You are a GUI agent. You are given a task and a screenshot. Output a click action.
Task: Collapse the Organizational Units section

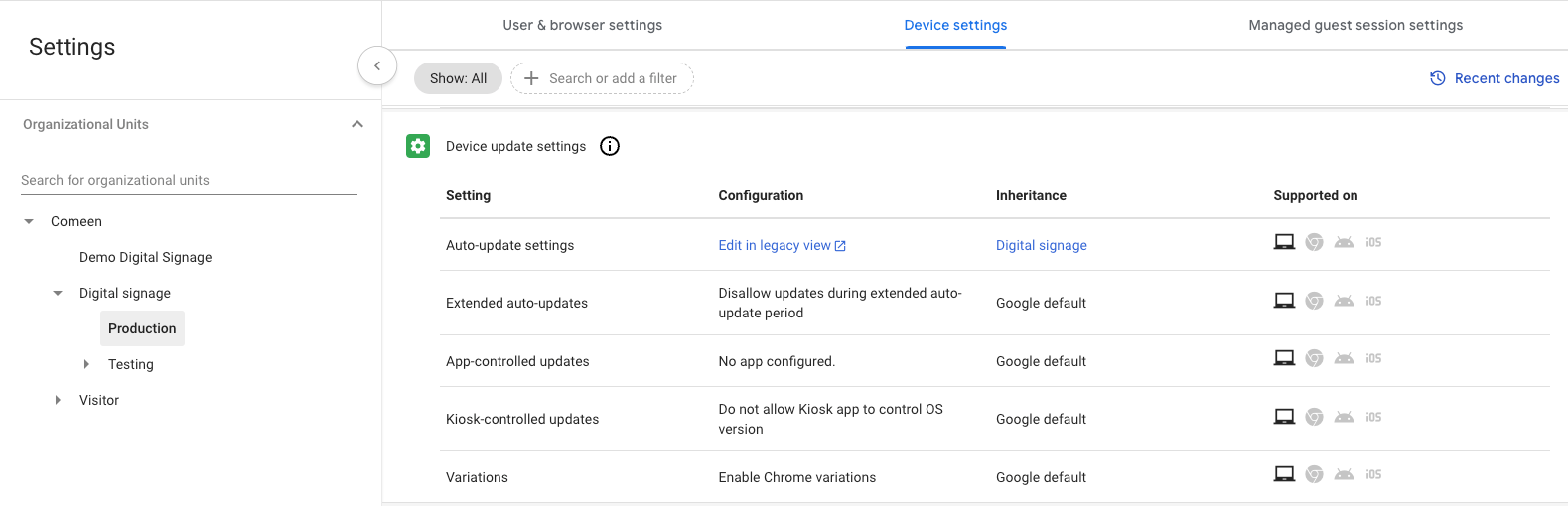coord(357,124)
